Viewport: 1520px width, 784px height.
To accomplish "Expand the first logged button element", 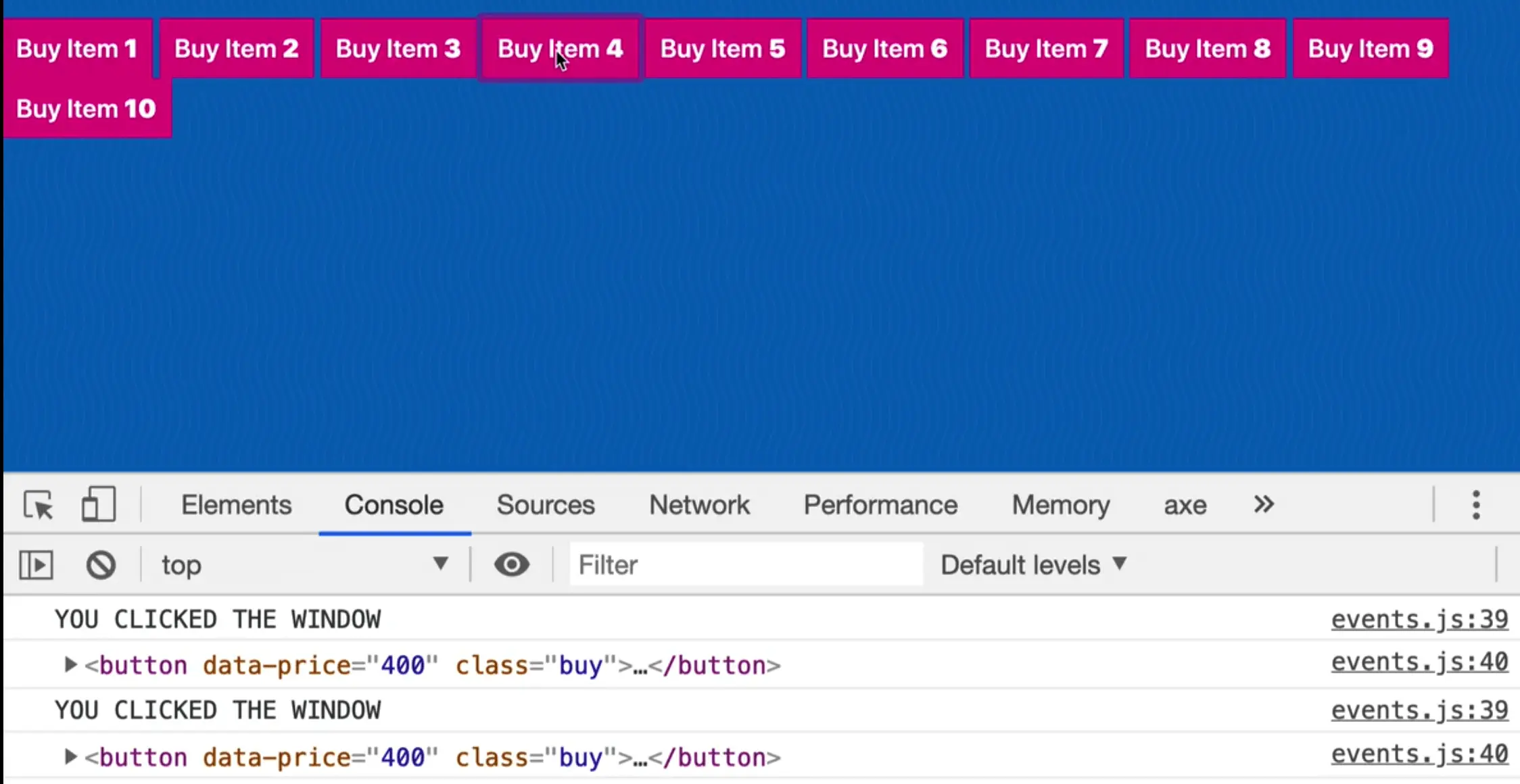I will click(70, 665).
